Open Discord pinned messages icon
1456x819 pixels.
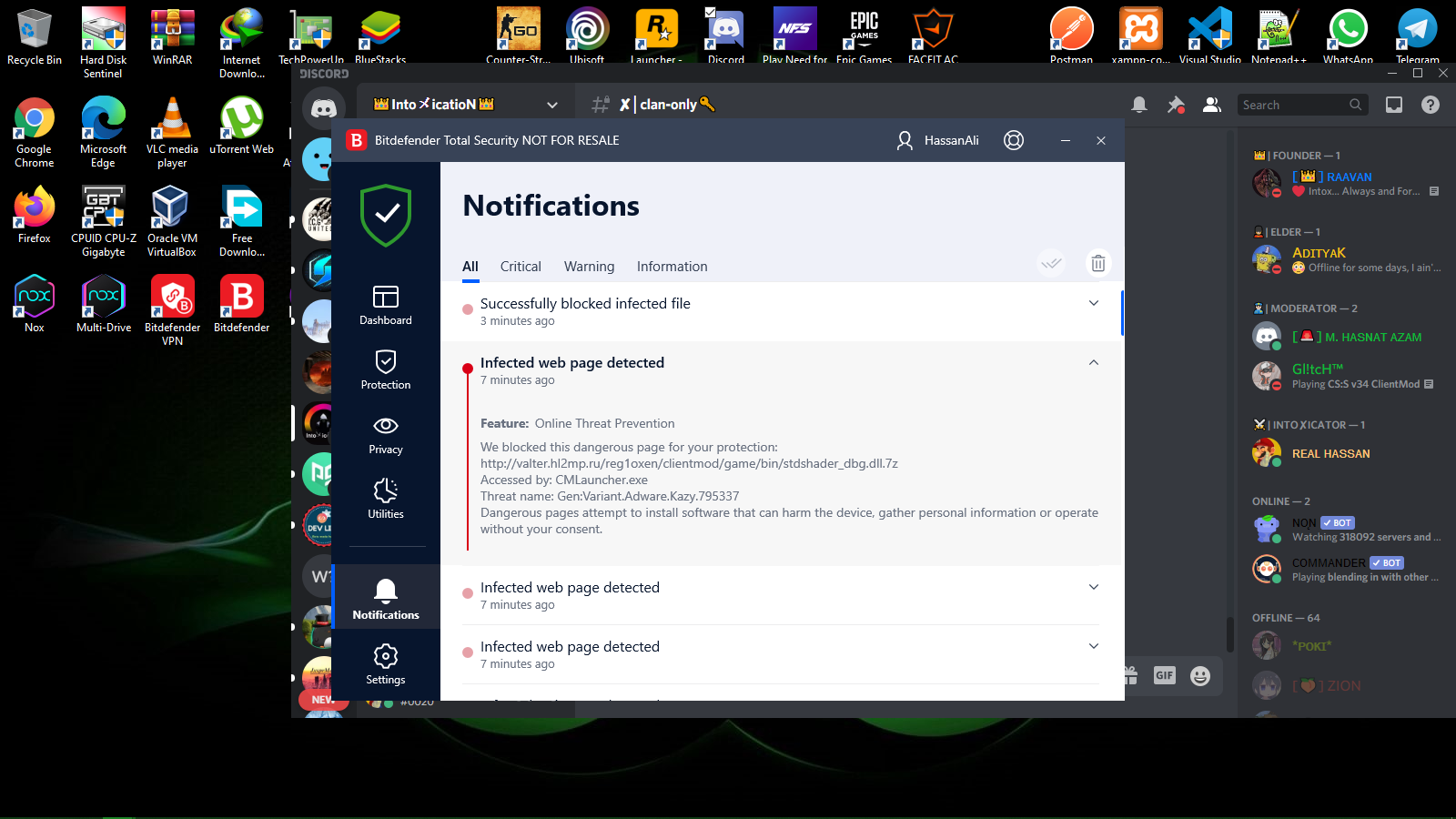(1176, 105)
